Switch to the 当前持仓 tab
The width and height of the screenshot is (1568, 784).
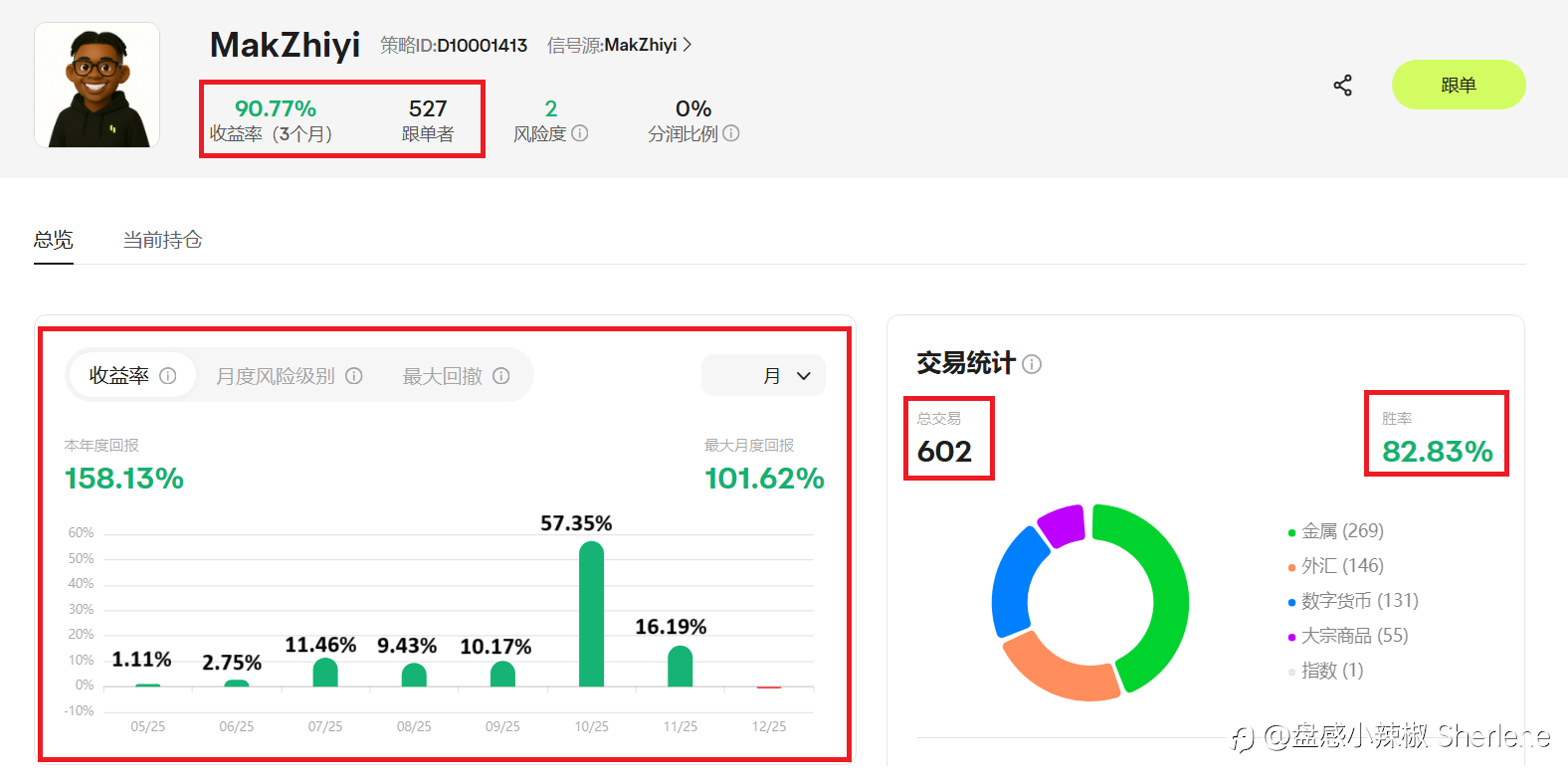click(162, 240)
